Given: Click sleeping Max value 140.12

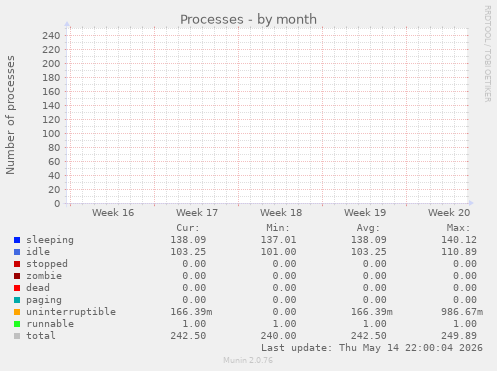Looking at the screenshot, I should point(459,240).
